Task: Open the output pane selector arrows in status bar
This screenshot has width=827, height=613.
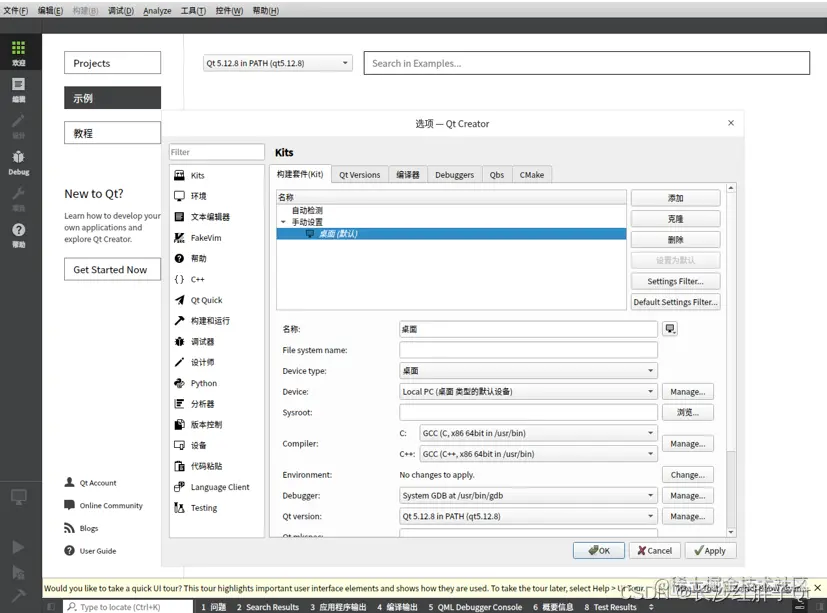Action: click(x=651, y=607)
